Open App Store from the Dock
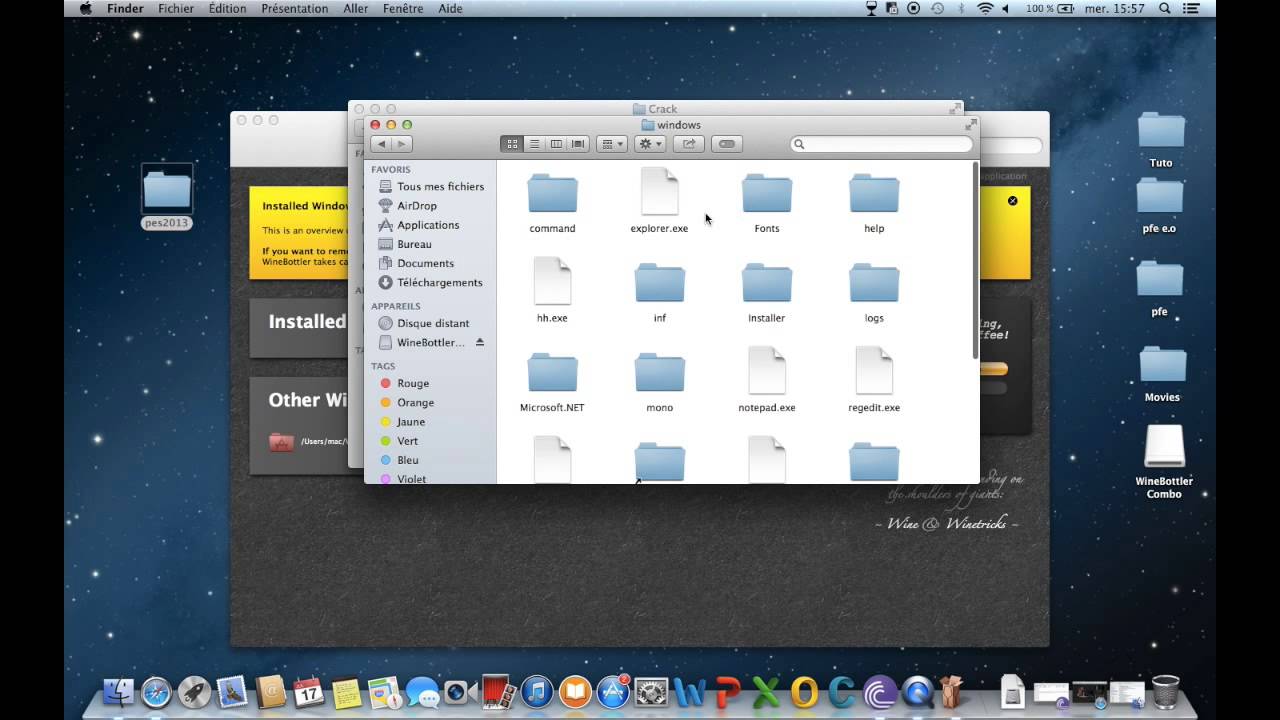 [x=613, y=692]
